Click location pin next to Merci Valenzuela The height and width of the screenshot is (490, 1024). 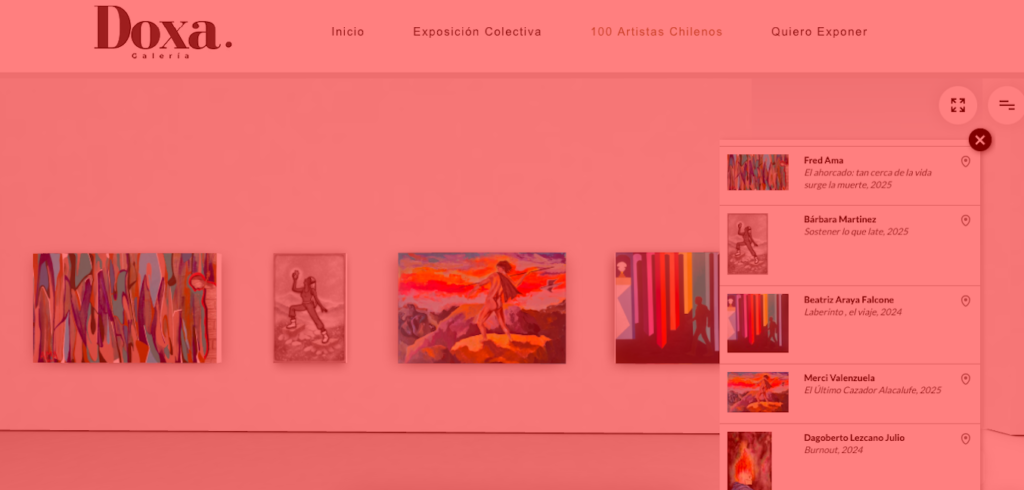click(x=965, y=379)
